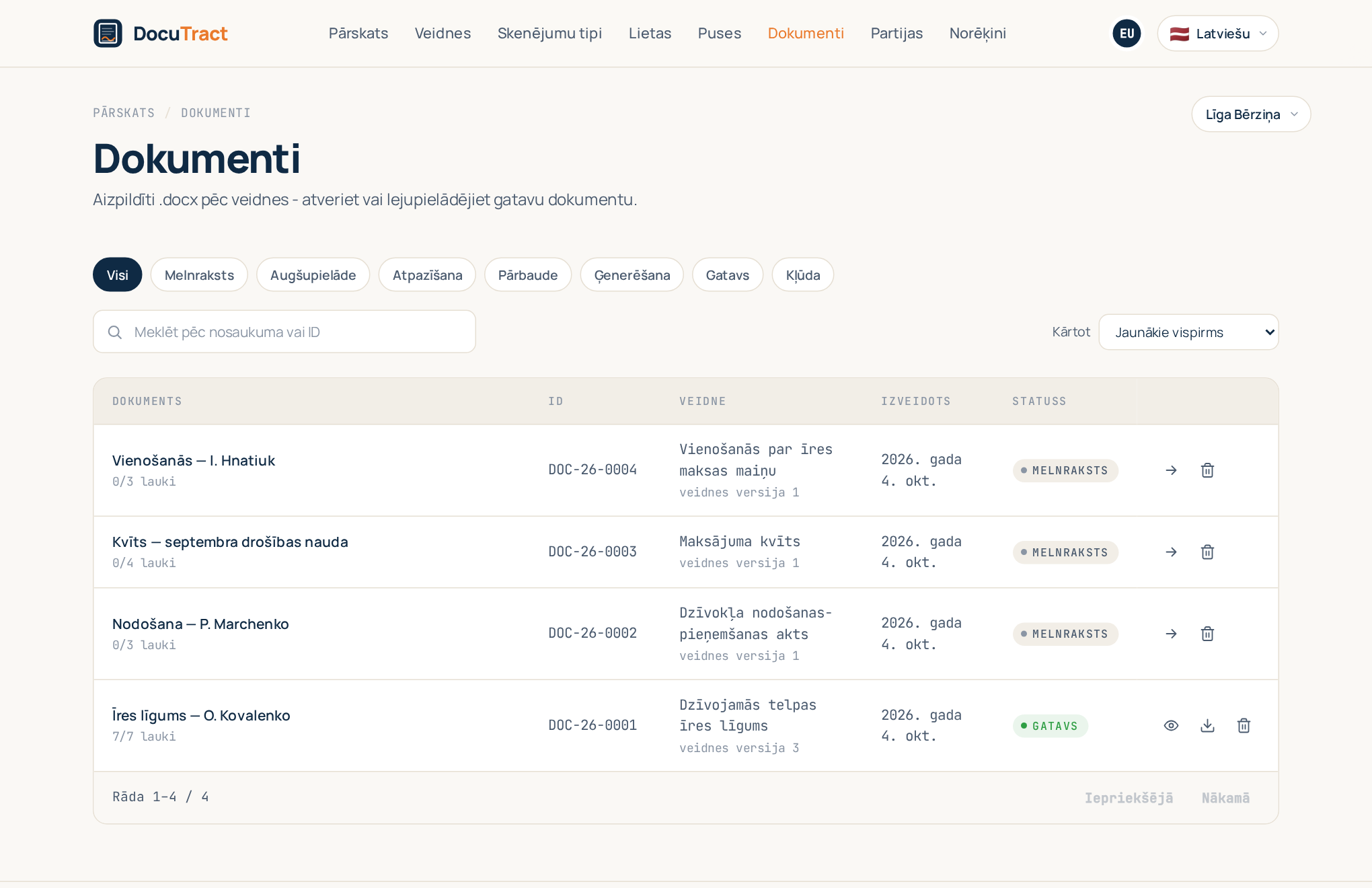
Task: Download document DOC-26-0001
Action: [x=1207, y=725]
